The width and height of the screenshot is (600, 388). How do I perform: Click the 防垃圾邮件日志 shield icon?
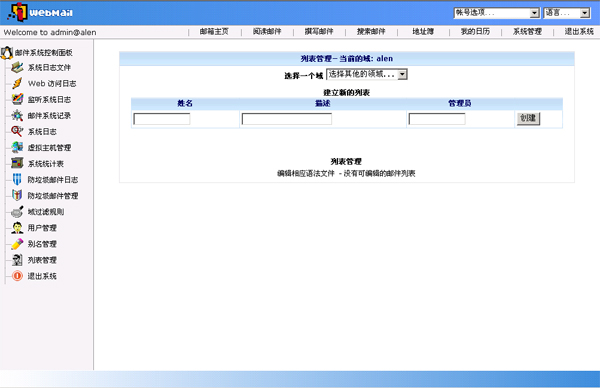[x=17, y=179]
